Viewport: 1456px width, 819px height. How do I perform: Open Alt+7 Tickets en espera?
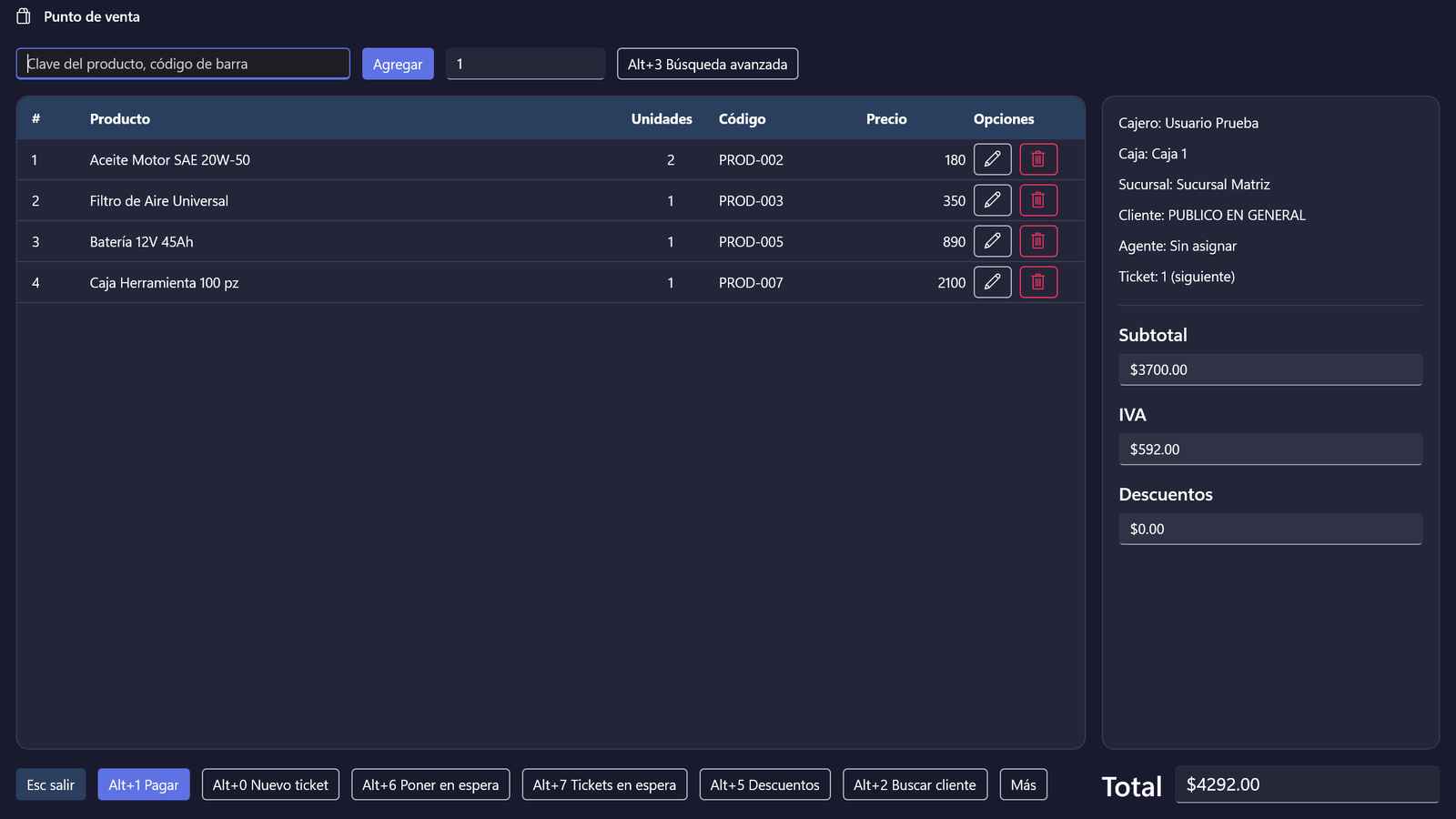pos(604,784)
